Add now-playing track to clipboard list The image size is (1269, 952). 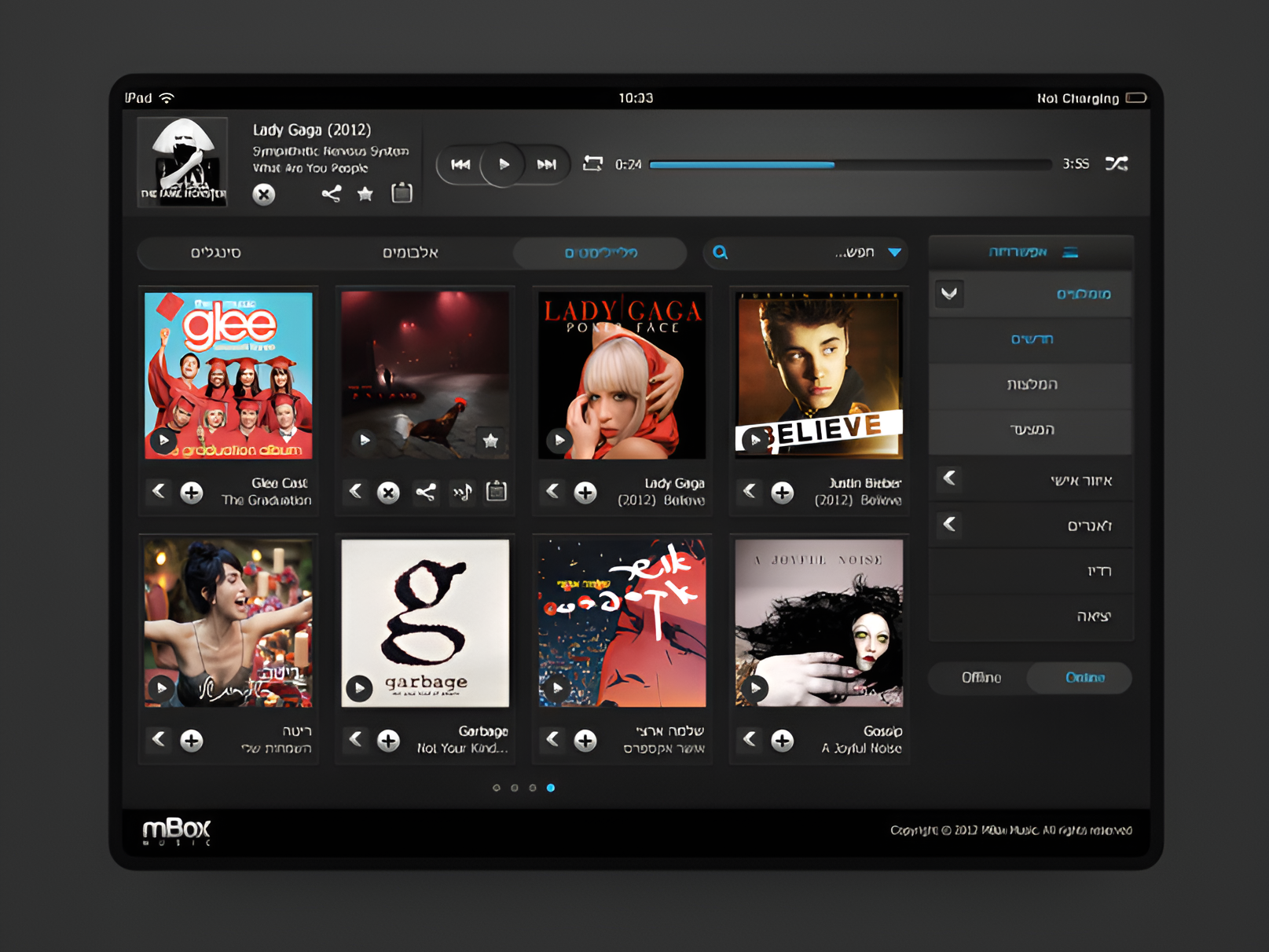(x=402, y=192)
